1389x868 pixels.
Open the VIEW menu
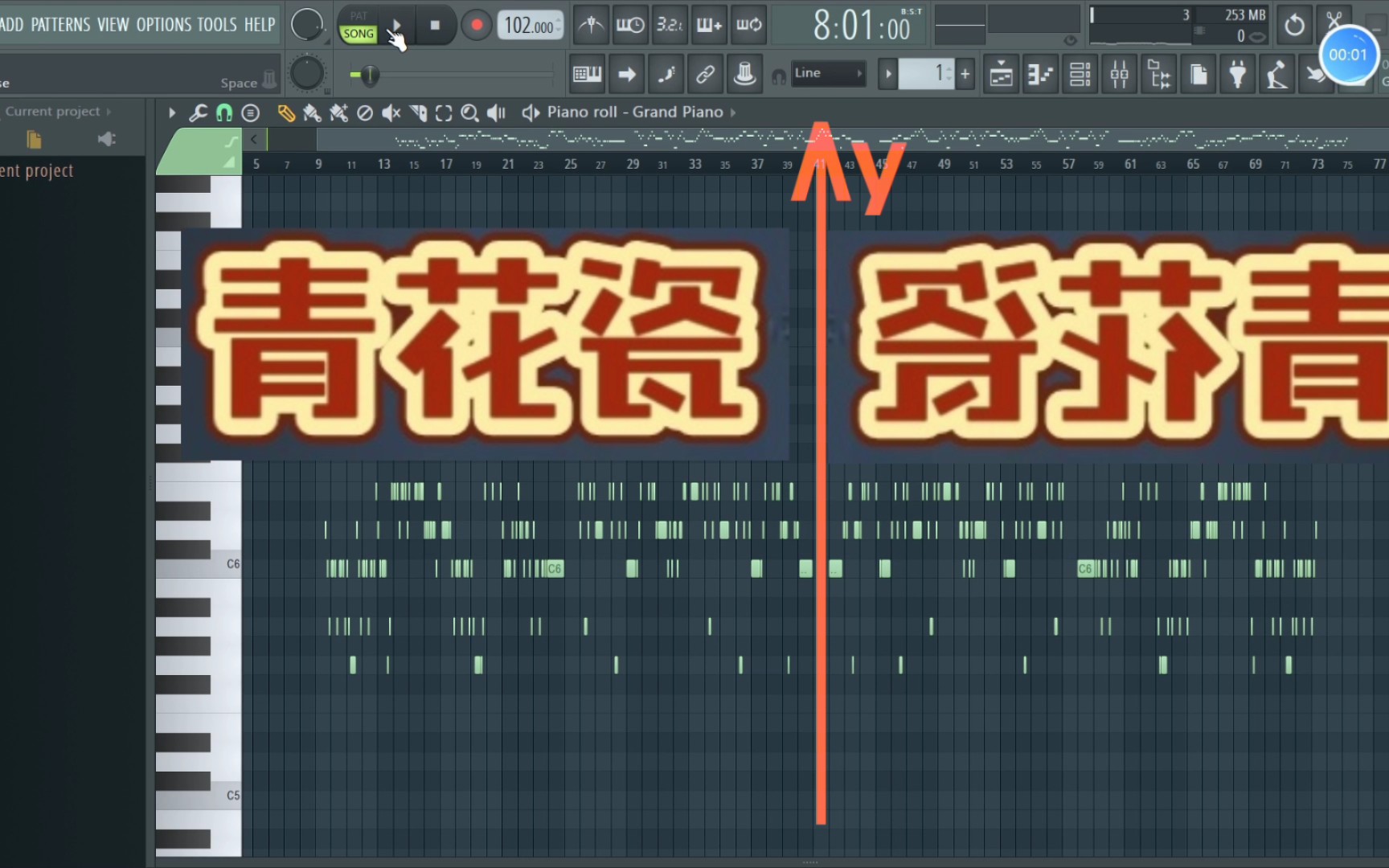click(113, 25)
